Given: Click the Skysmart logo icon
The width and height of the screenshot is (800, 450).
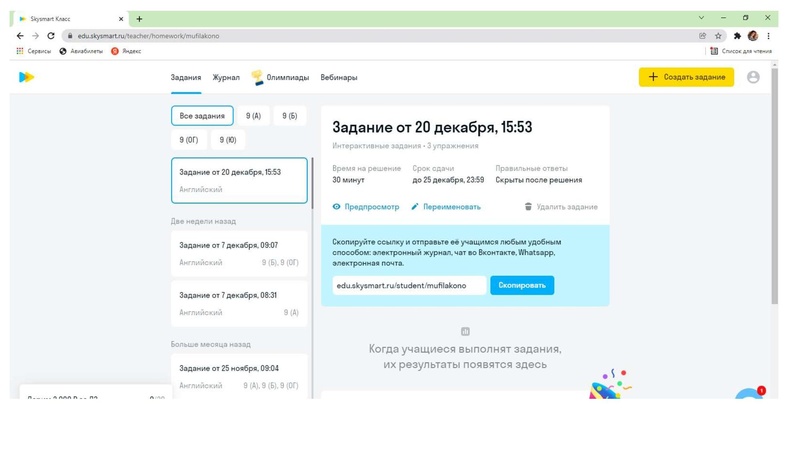Looking at the screenshot, I should click(27, 77).
